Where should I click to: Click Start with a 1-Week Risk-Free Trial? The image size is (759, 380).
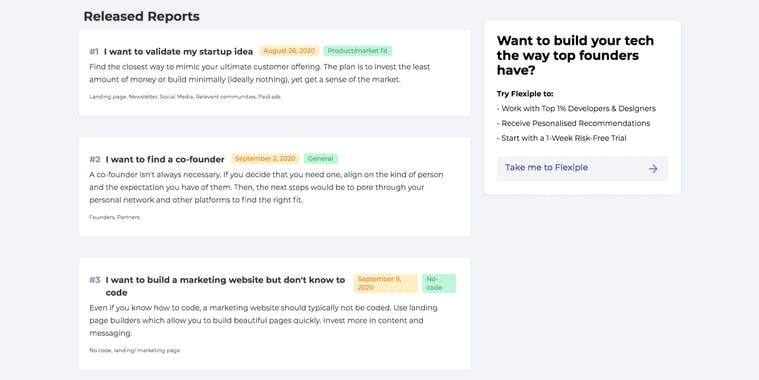click(562, 138)
